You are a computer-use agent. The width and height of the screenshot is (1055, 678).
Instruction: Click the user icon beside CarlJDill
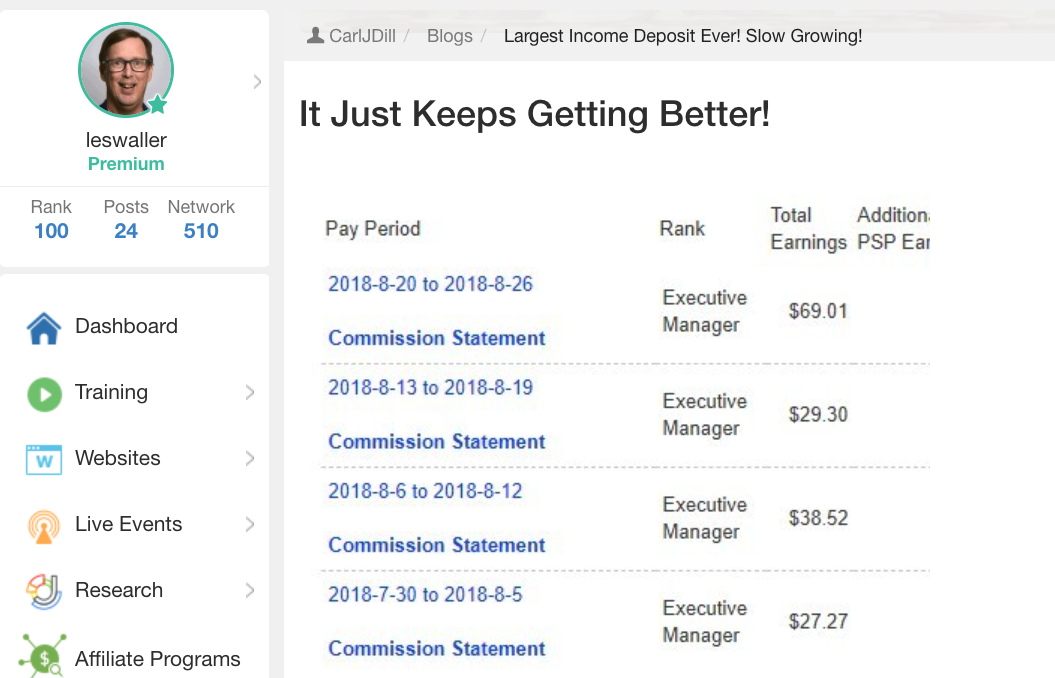click(315, 36)
